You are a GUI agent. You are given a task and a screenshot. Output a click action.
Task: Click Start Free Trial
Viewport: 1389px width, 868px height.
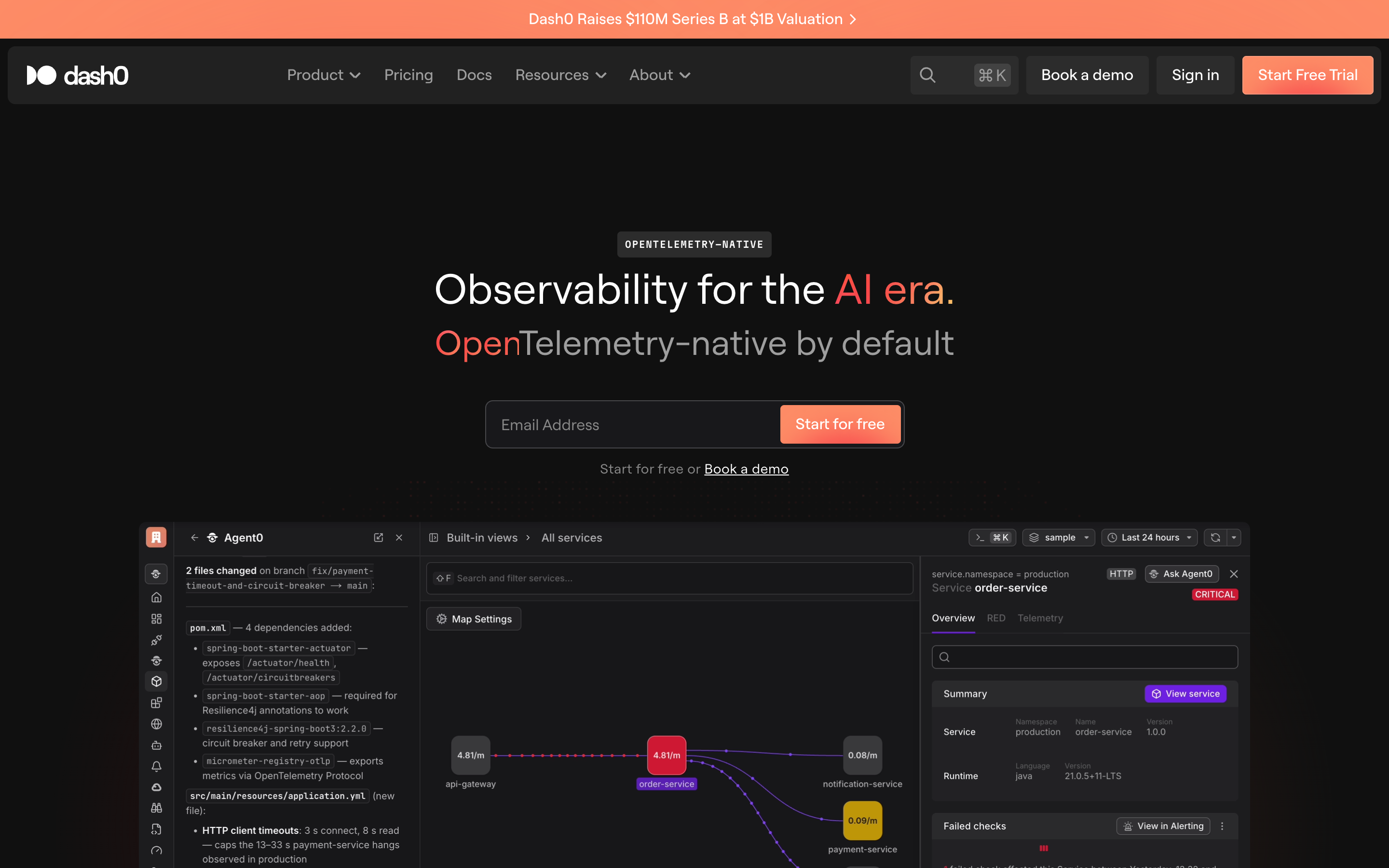click(x=1307, y=75)
